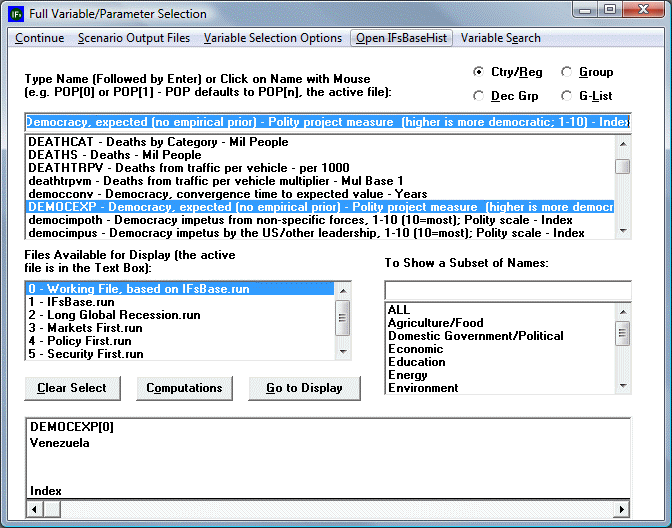Open Variable Selection Options menu

click(273, 38)
